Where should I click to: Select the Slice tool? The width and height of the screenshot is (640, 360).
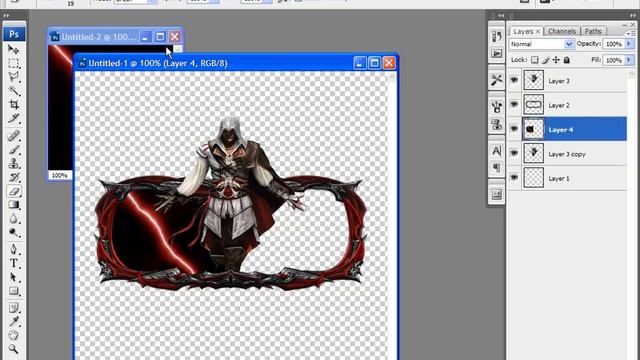13,118
